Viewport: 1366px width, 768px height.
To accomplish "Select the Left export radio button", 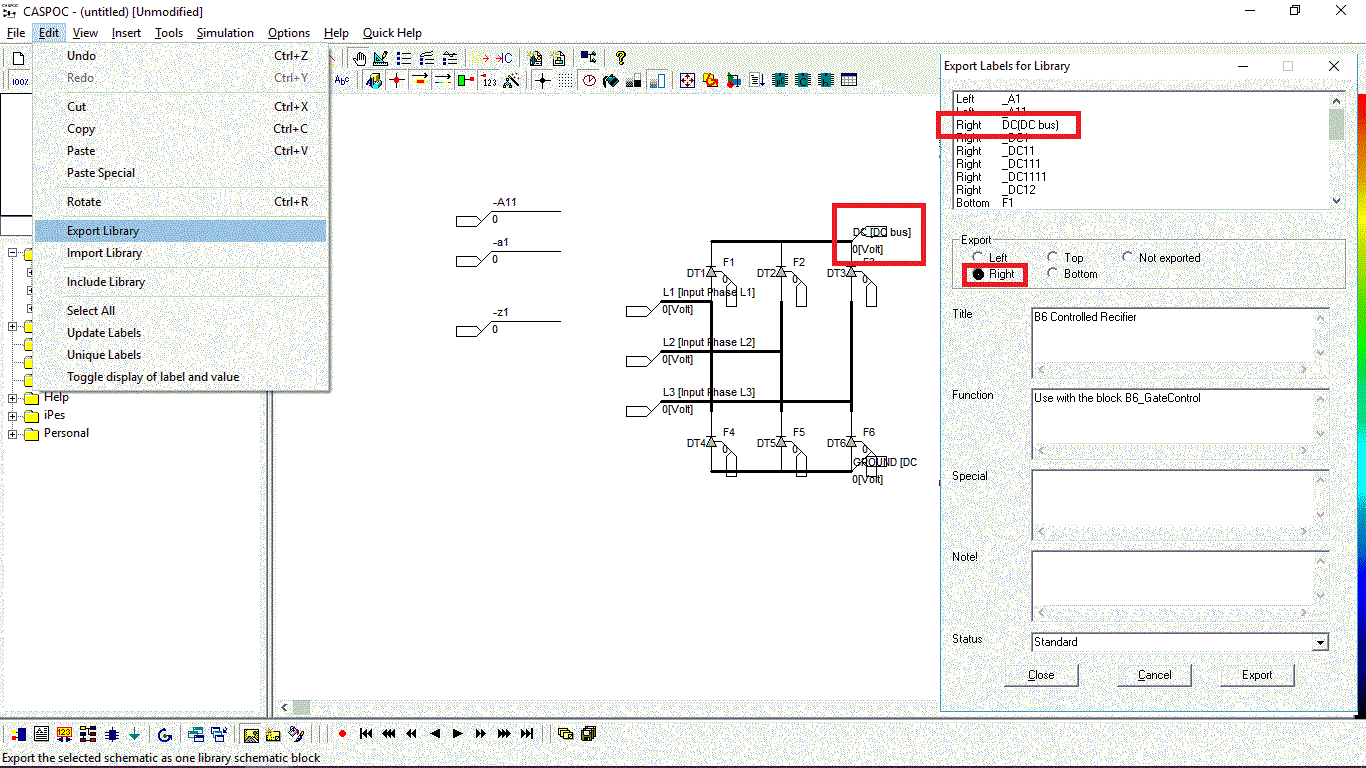I will (977, 257).
